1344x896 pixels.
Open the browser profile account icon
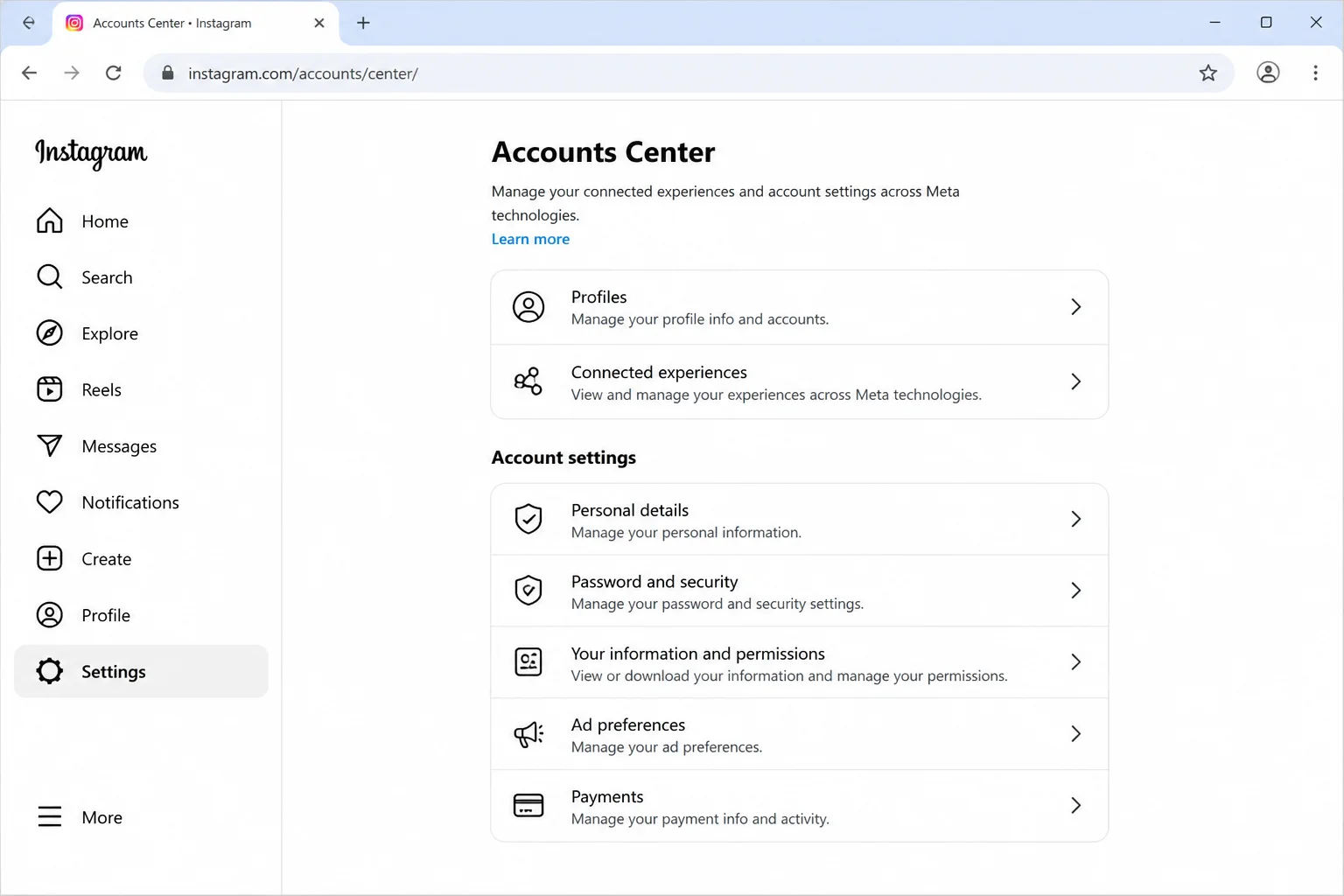[x=1268, y=73]
